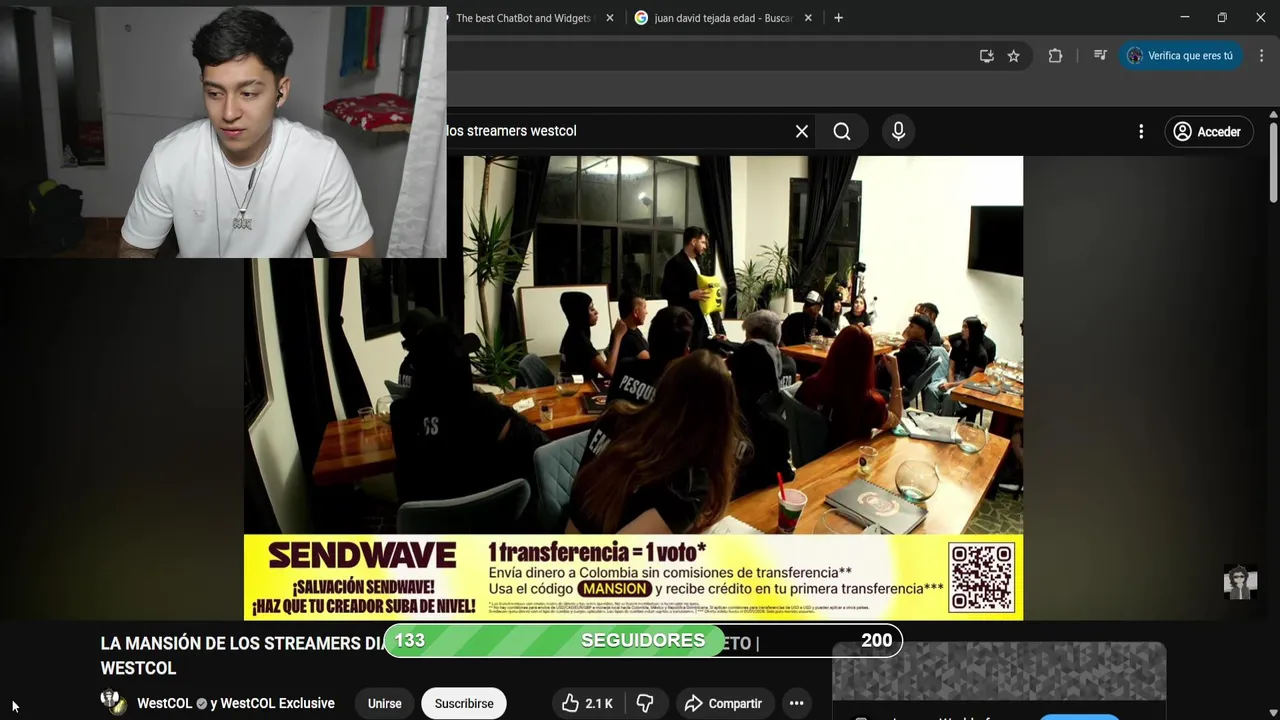The image size is (1280, 720).
Task: Open YouTube three-dot settings menu
Action: [1141, 131]
